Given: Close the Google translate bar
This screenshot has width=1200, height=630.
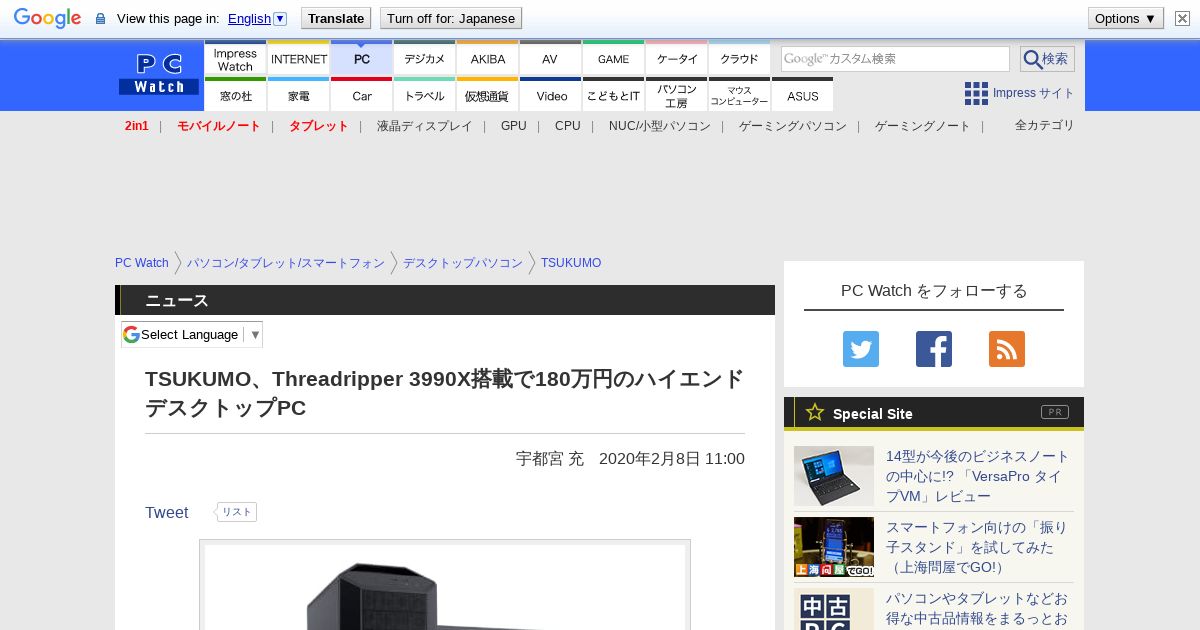Looking at the screenshot, I should click(x=1182, y=18).
